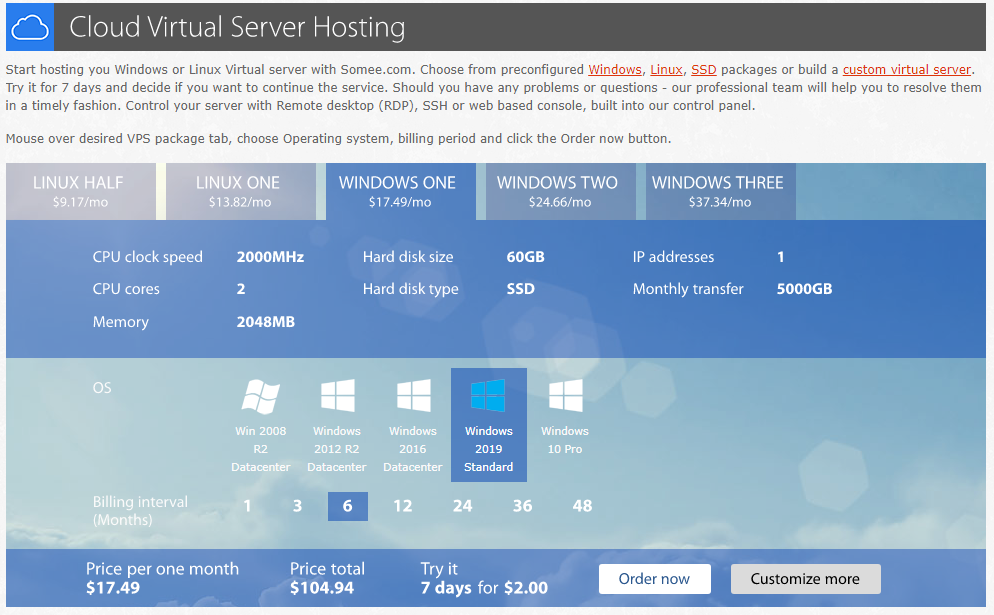Open the WINDOWS TWO package tab

click(x=560, y=191)
